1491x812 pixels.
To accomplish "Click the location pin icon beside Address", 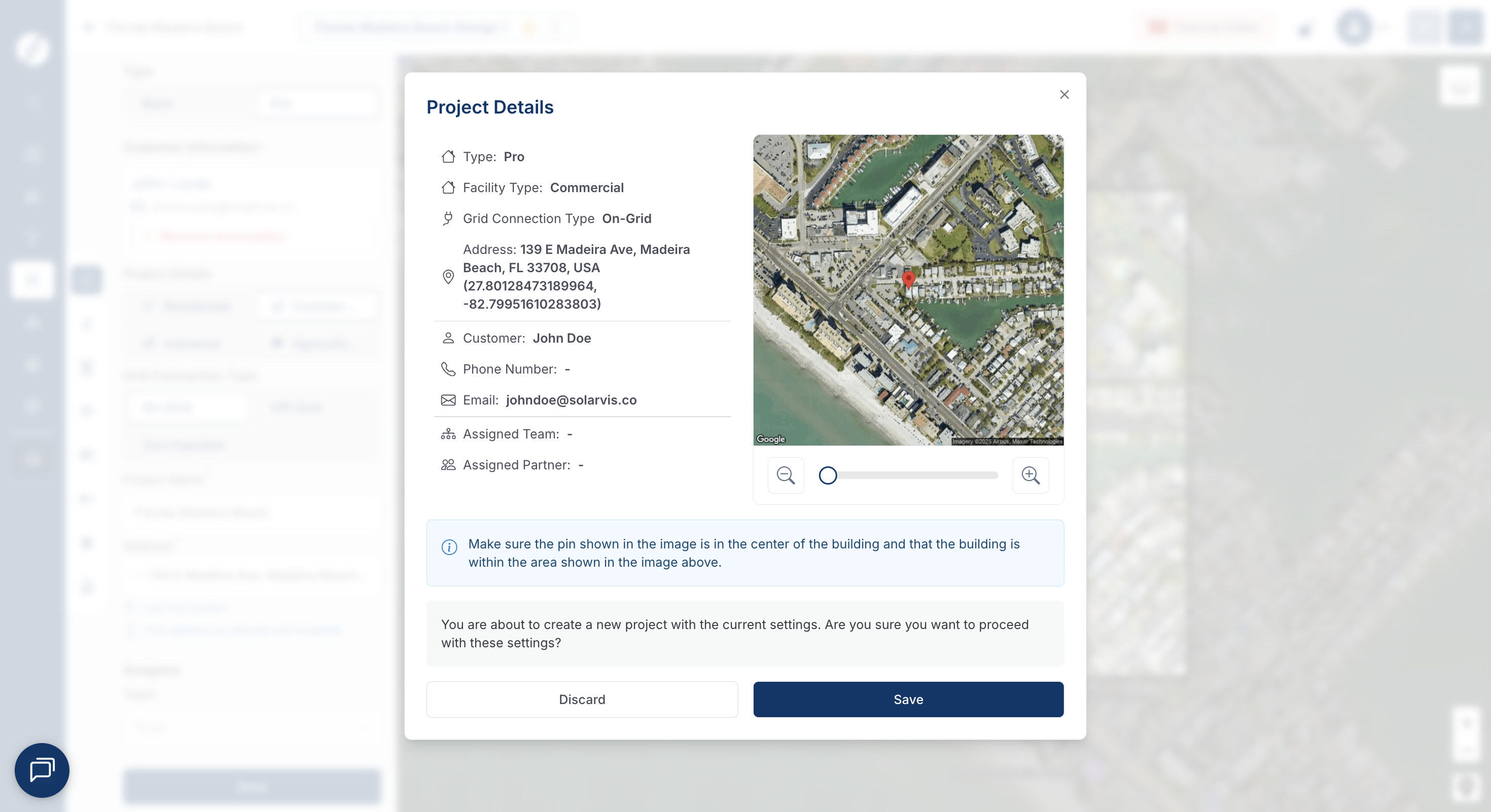I will [x=448, y=277].
